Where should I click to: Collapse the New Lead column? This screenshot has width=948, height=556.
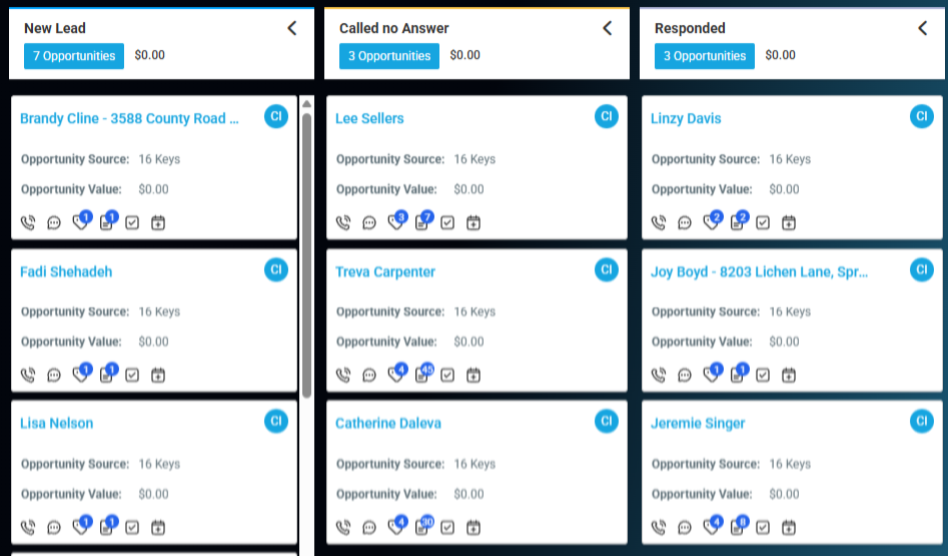tap(292, 28)
